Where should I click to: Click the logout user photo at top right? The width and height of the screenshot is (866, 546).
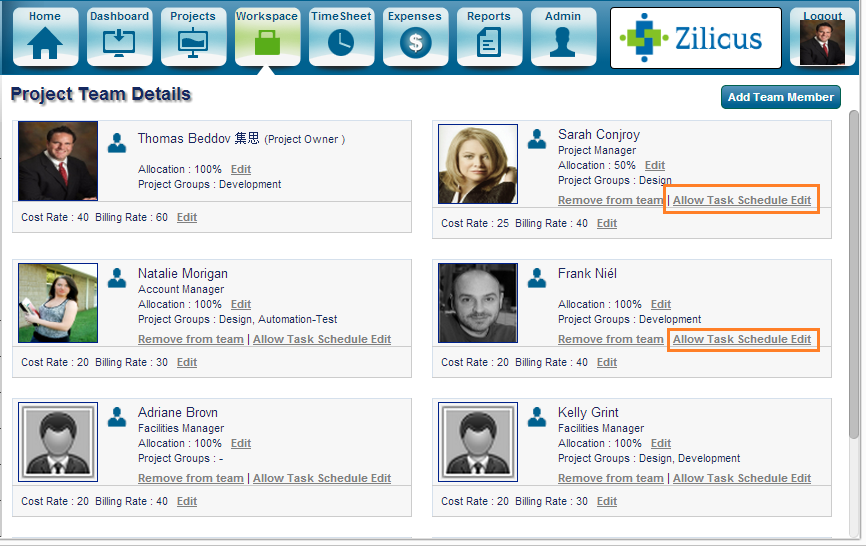click(x=822, y=43)
